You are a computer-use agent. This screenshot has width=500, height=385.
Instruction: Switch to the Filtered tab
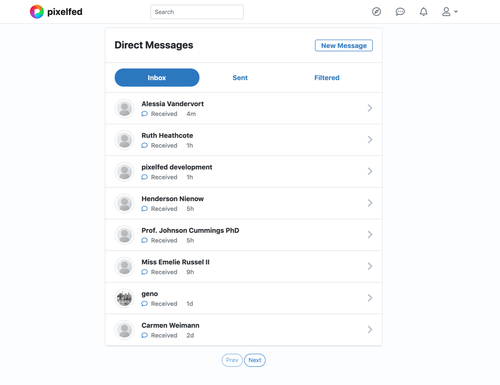327,78
